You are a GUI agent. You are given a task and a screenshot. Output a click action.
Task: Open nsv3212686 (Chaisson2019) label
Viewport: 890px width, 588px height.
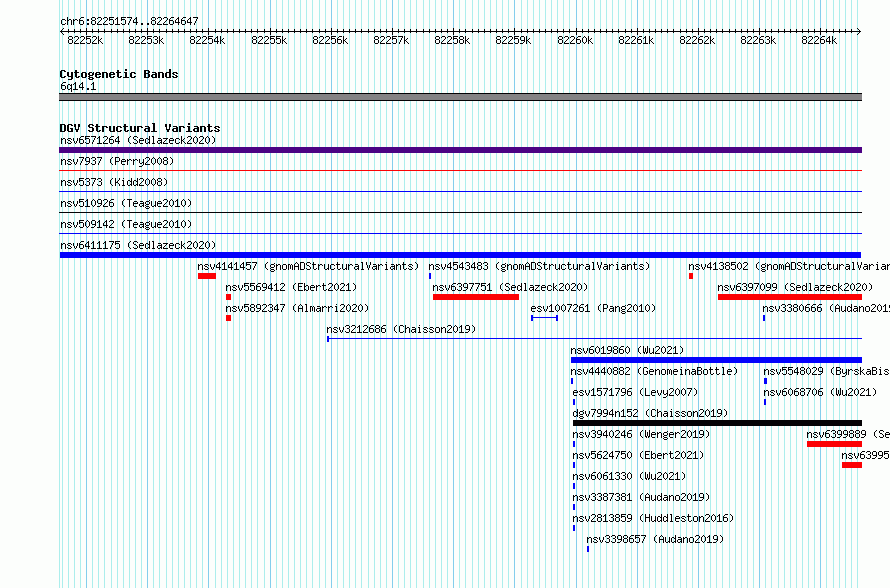click(401, 329)
